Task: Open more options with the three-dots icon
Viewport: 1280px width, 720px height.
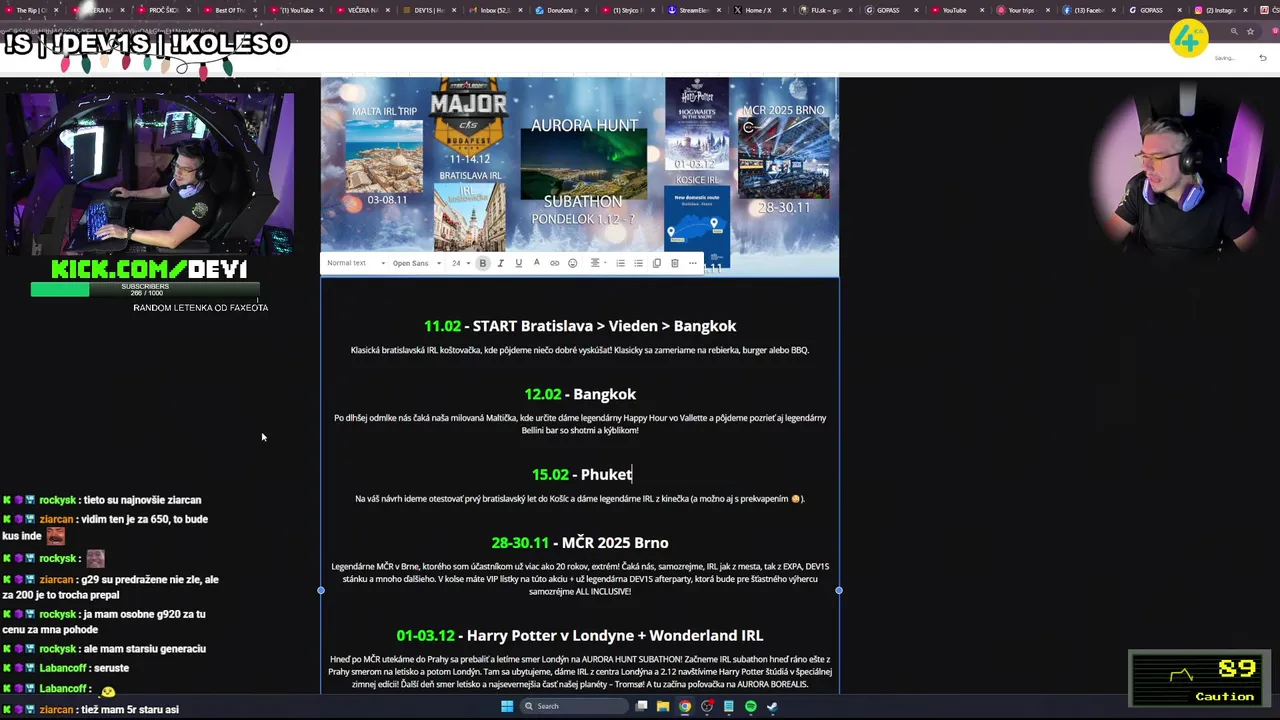Action: coord(692,263)
